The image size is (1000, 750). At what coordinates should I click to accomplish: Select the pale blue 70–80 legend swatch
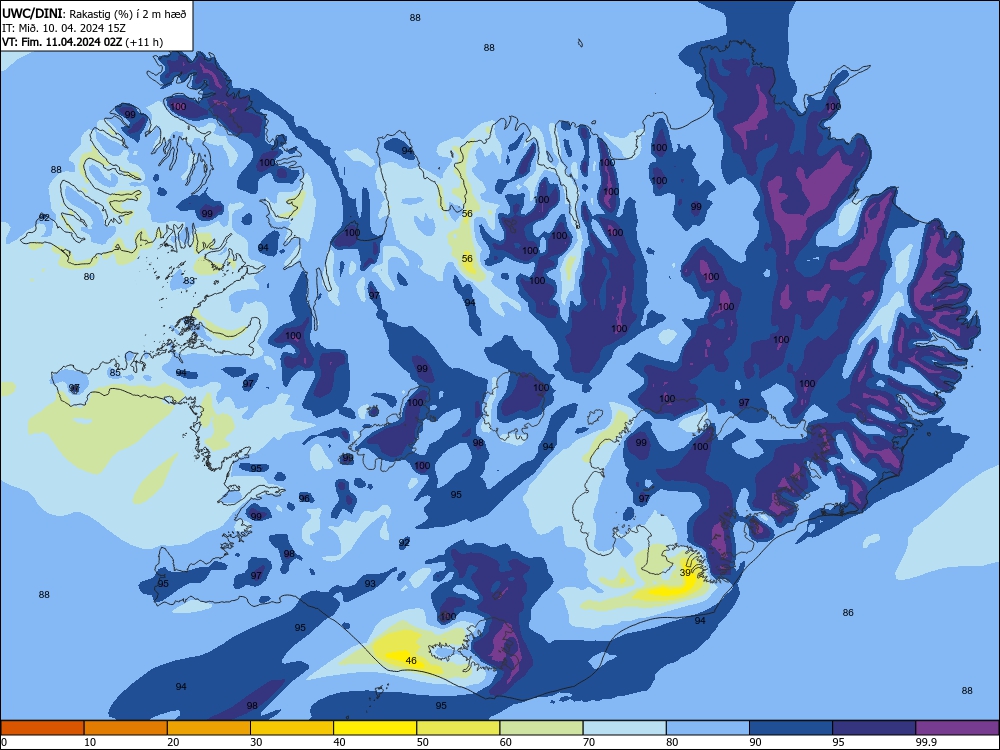(624, 728)
